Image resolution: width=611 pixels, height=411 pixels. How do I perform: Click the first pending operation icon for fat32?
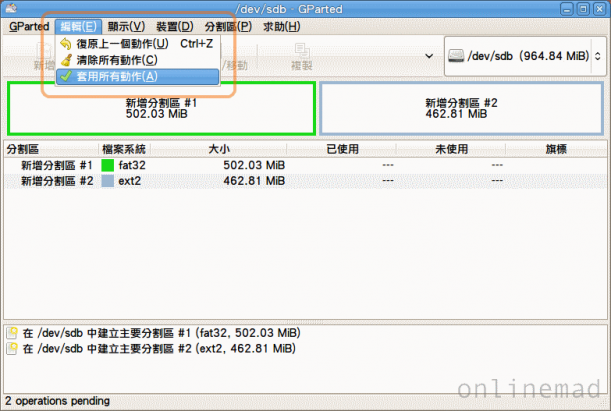tap(12, 333)
